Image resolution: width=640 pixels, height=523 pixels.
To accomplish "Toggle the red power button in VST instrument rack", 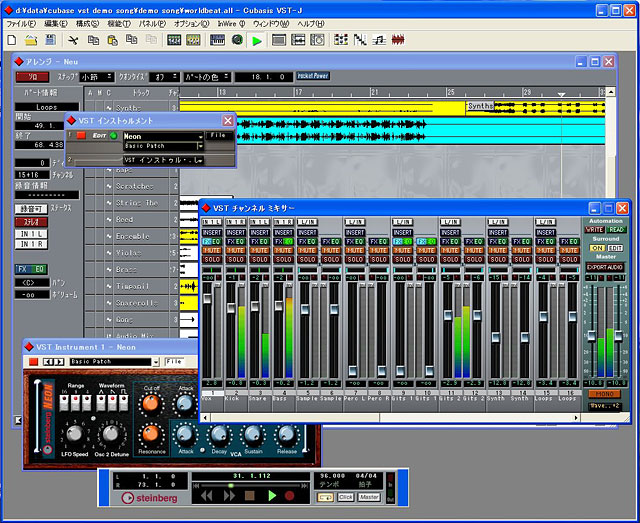I will (x=81, y=135).
